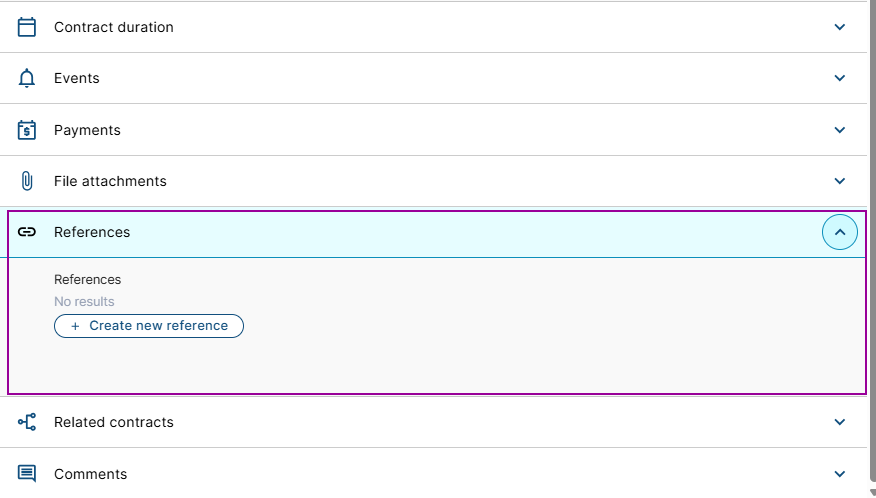The height and width of the screenshot is (498, 876).
Task: Collapse the References section with up chevron
Action: pyautogui.click(x=840, y=232)
